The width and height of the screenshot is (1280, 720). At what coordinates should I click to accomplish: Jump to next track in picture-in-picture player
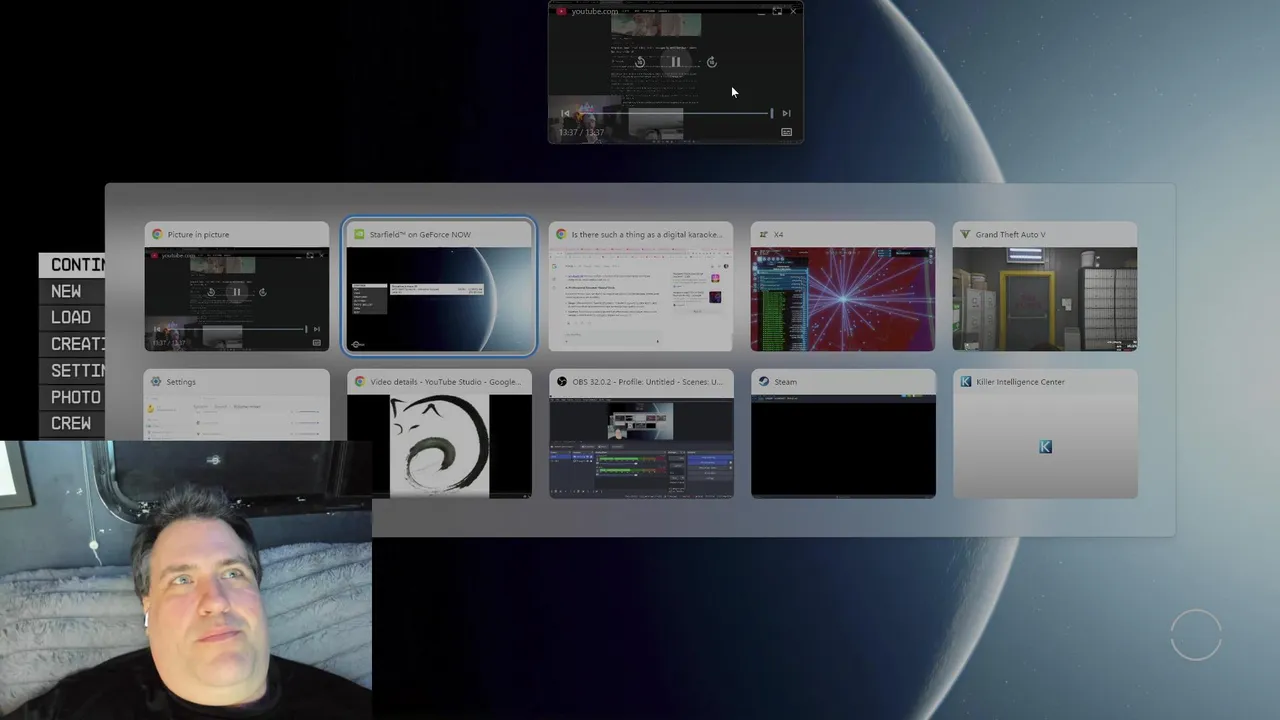tap(786, 114)
